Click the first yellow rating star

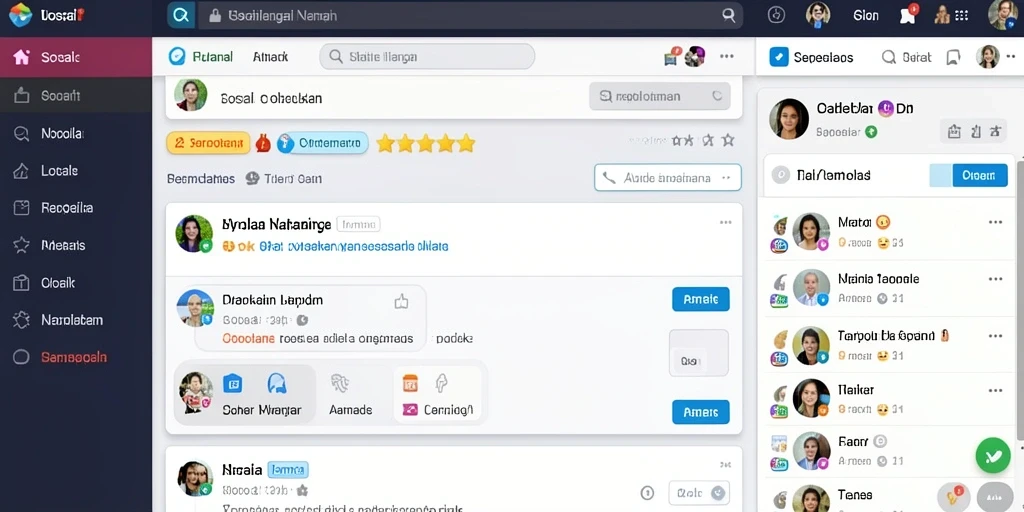tap(385, 143)
